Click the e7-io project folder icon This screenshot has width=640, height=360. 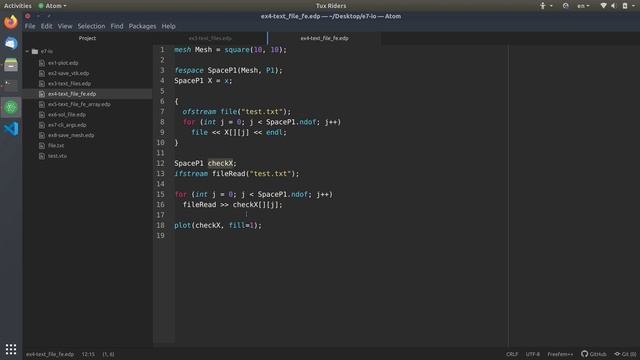pyautogui.click(x=35, y=51)
